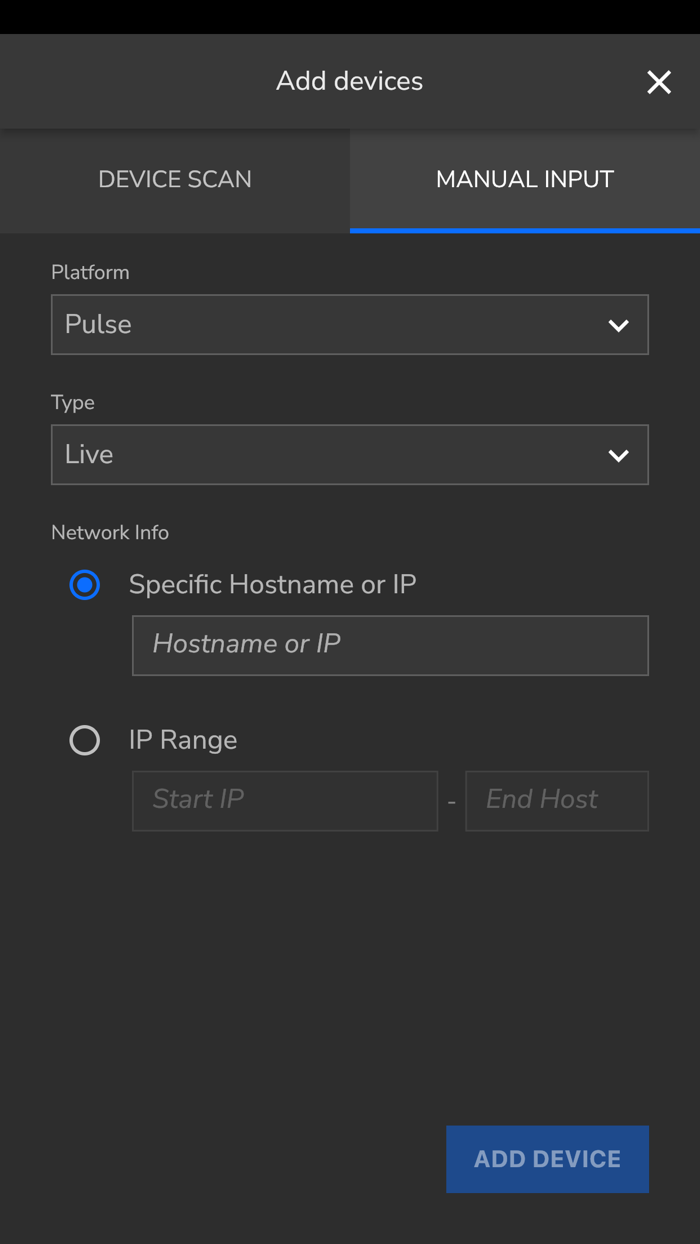The image size is (700, 1244).
Task: Close the Add devices dialog
Action: pos(659,82)
